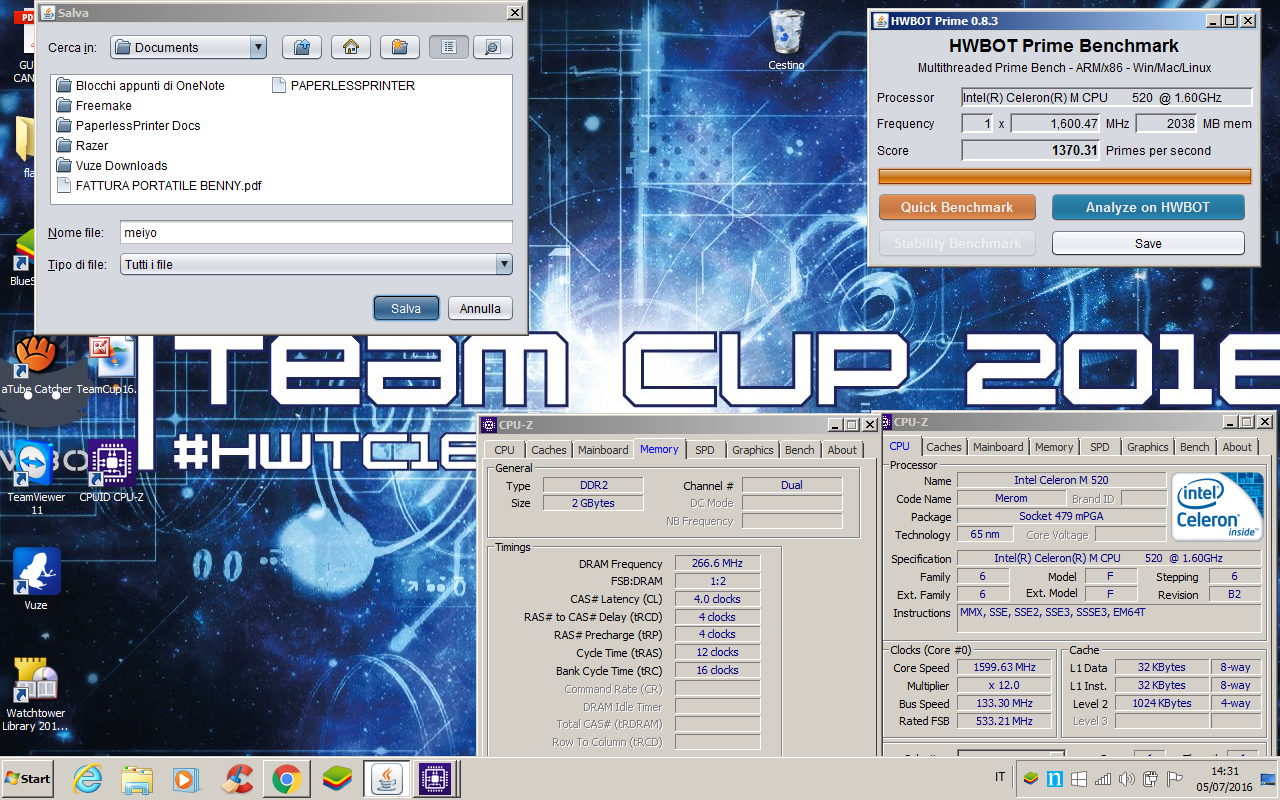Viewport: 1280px width, 800px height.
Task: Switch to Graphics tab in right CPU-Z window
Action: coord(1148,447)
